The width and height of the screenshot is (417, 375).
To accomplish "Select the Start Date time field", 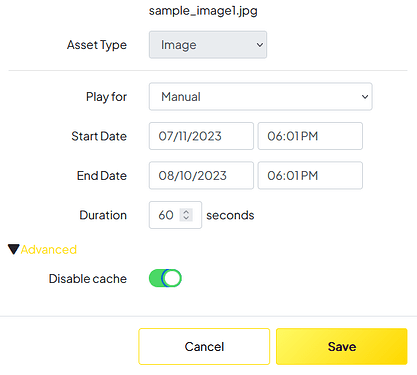I will pos(310,136).
